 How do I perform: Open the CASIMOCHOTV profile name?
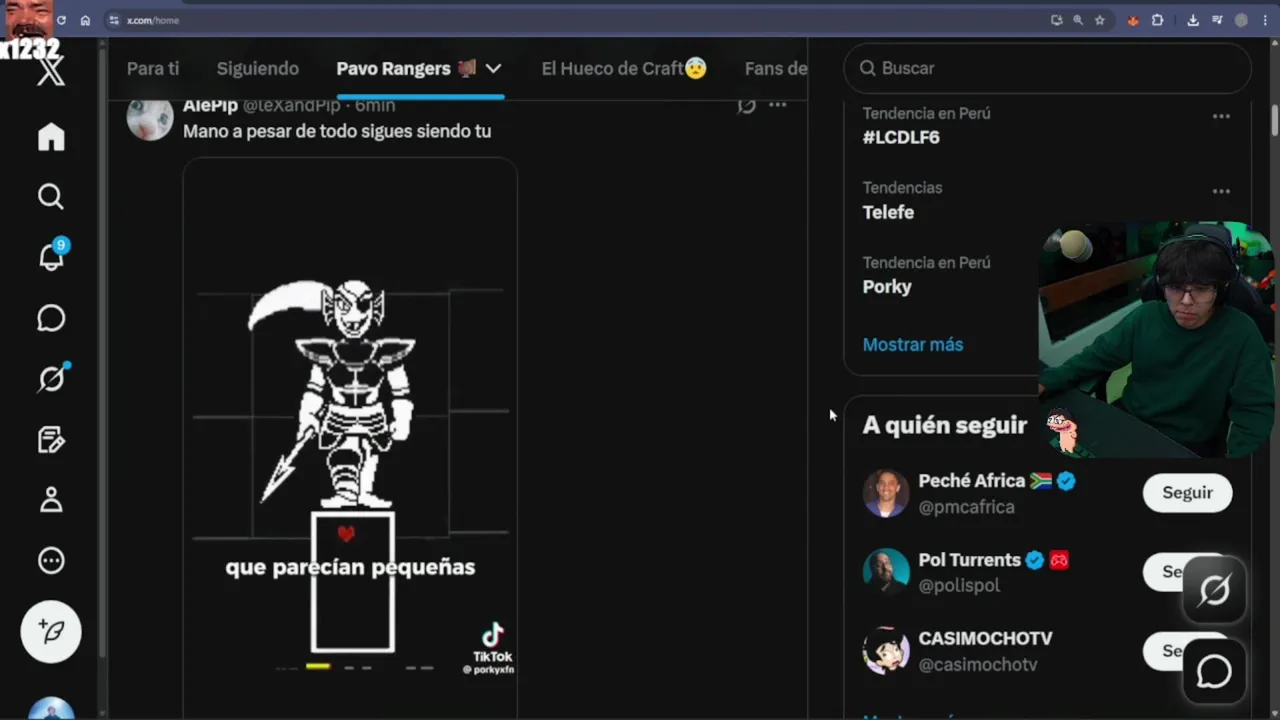coord(986,638)
